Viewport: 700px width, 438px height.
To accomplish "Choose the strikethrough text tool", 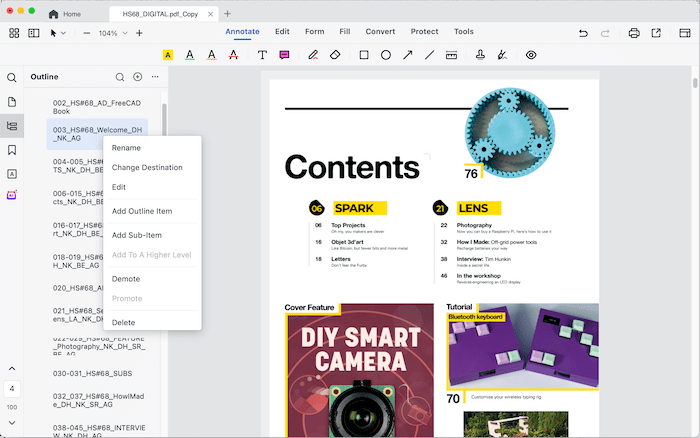I will click(233, 55).
